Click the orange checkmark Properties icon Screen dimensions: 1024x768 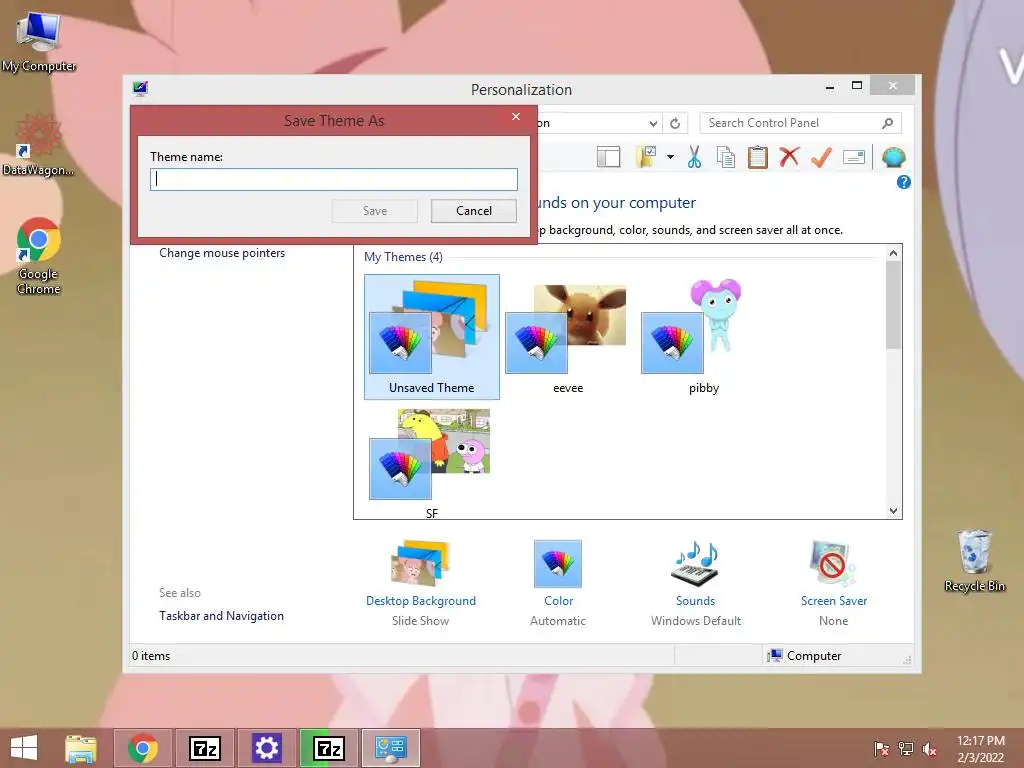[822, 157]
